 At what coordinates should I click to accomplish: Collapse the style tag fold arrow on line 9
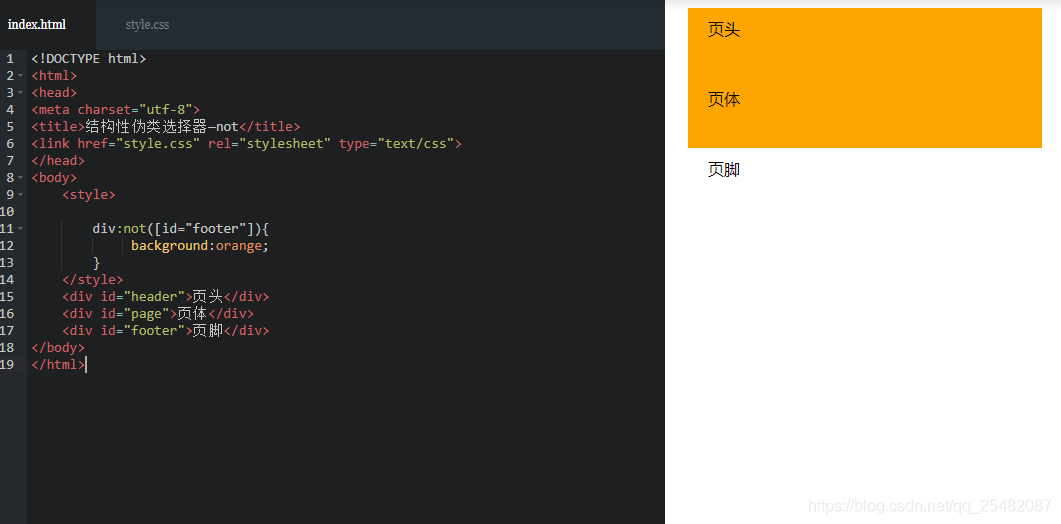21,194
